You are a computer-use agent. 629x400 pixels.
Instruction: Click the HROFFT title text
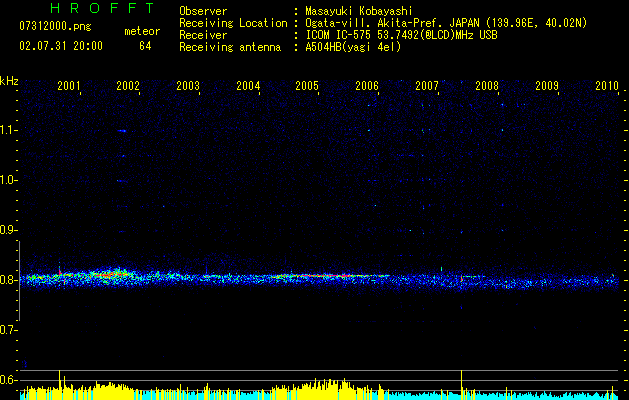click(x=102, y=8)
